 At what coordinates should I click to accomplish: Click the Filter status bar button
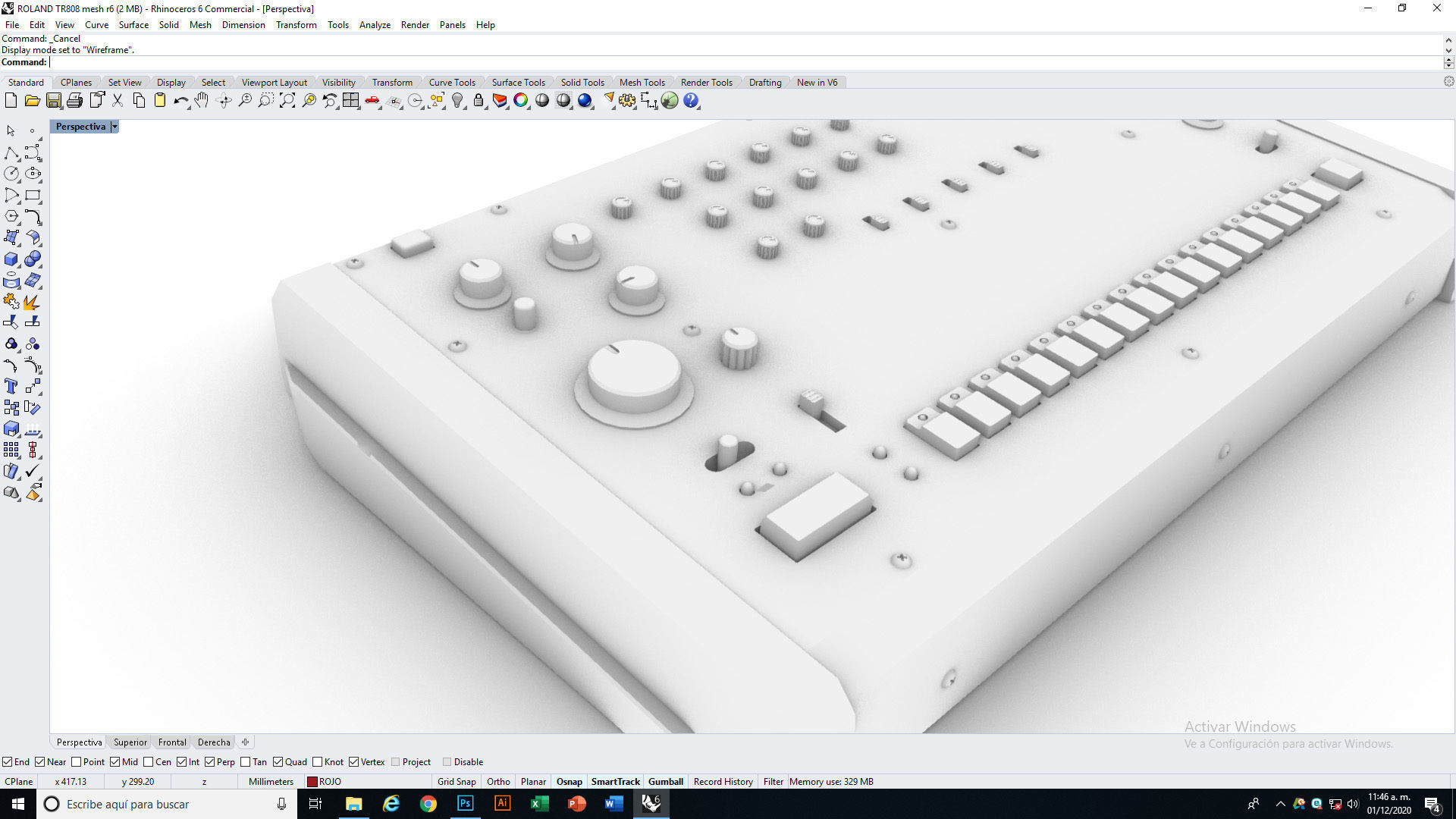773,782
